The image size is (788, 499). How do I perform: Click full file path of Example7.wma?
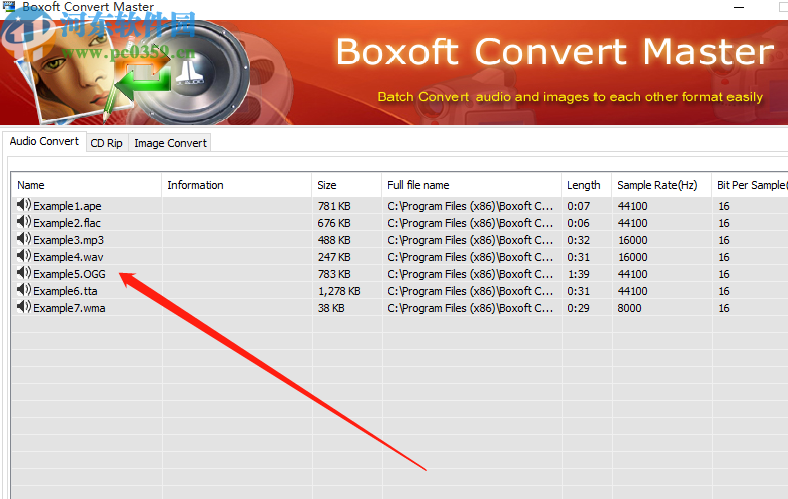[470, 309]
